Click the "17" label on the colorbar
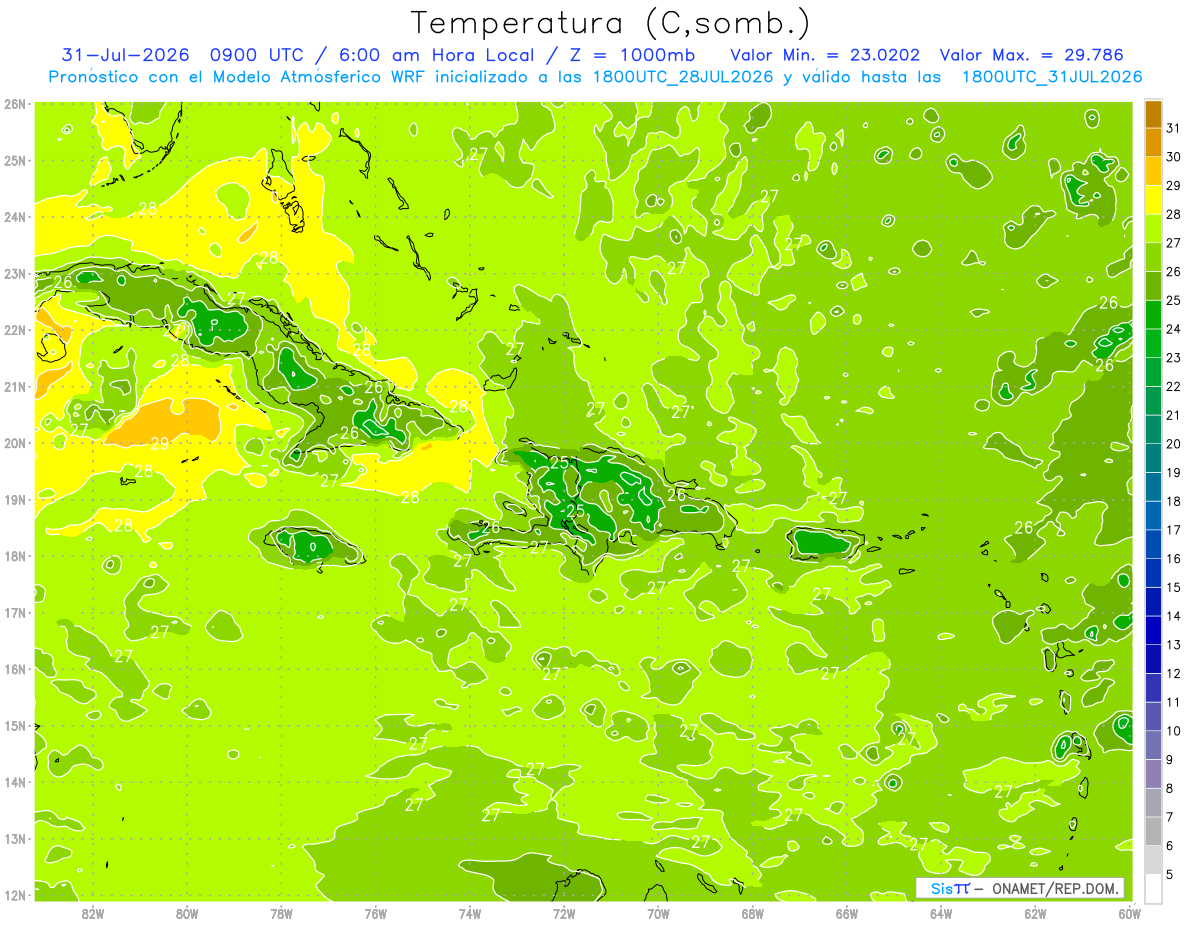 pos(1174,529)
